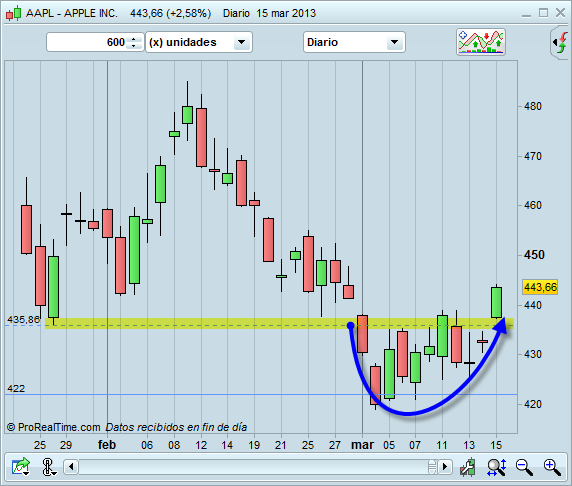The width and height of the screenshot is (572, 486).
Task: Click the cursor mode tool icon
Action: tap(49, 467)
